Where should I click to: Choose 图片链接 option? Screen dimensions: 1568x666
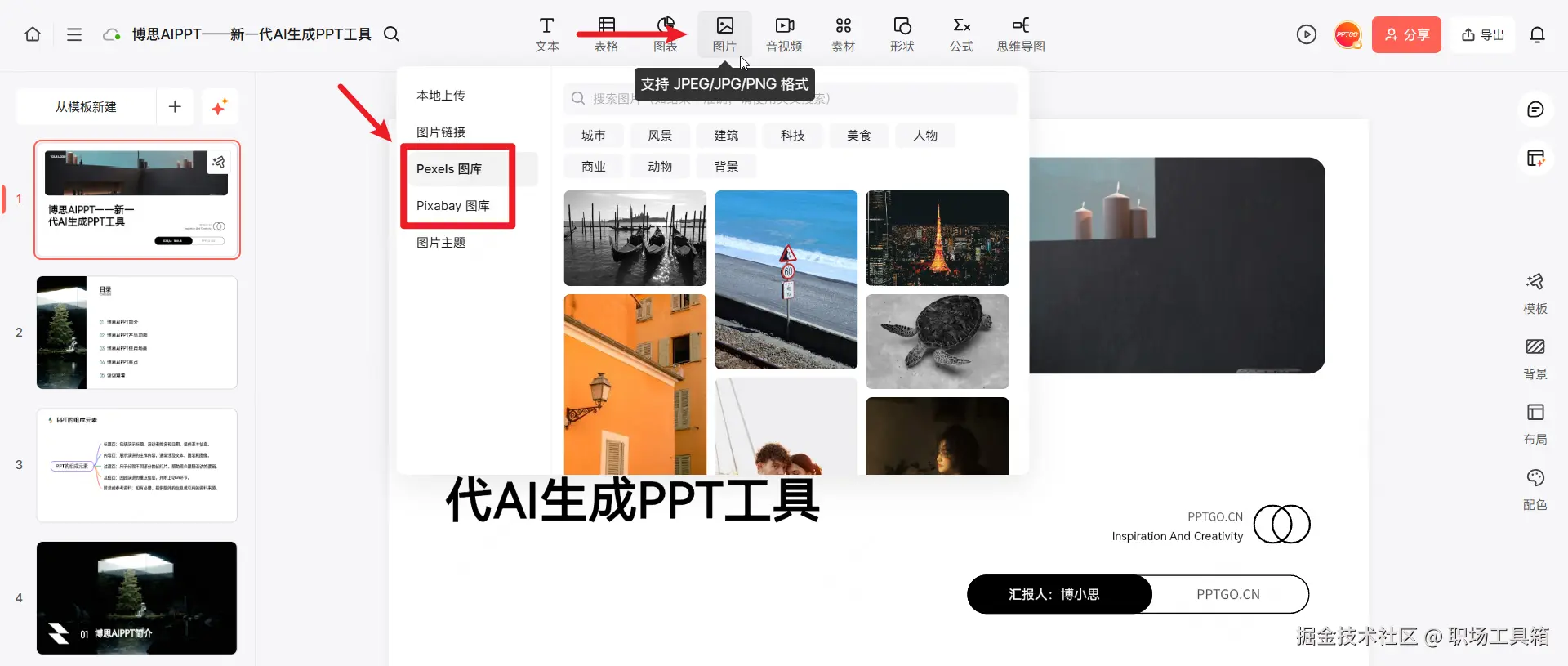pyautogui.click(x=441, y=132)
